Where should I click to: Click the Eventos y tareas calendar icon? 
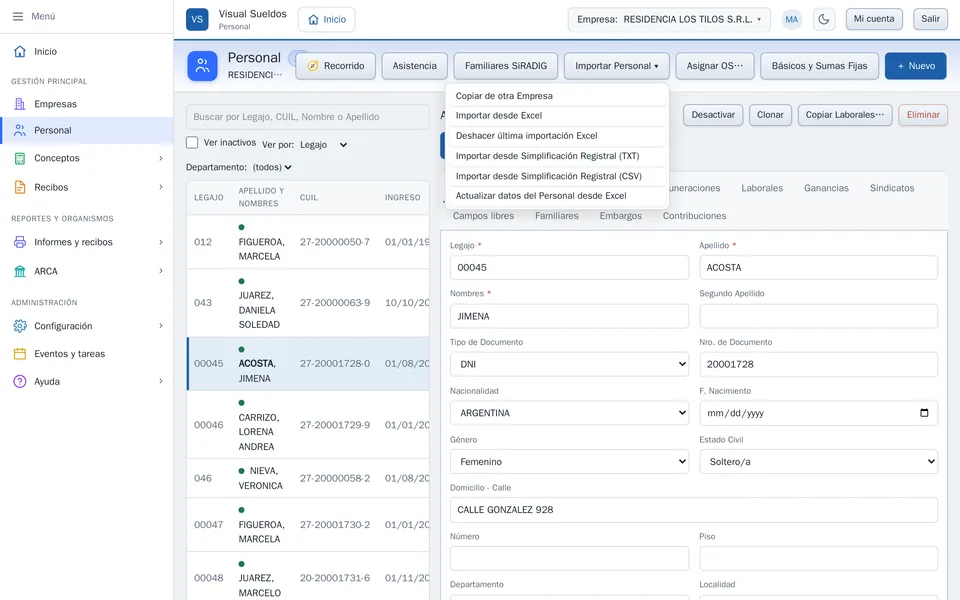pos(20,354)
